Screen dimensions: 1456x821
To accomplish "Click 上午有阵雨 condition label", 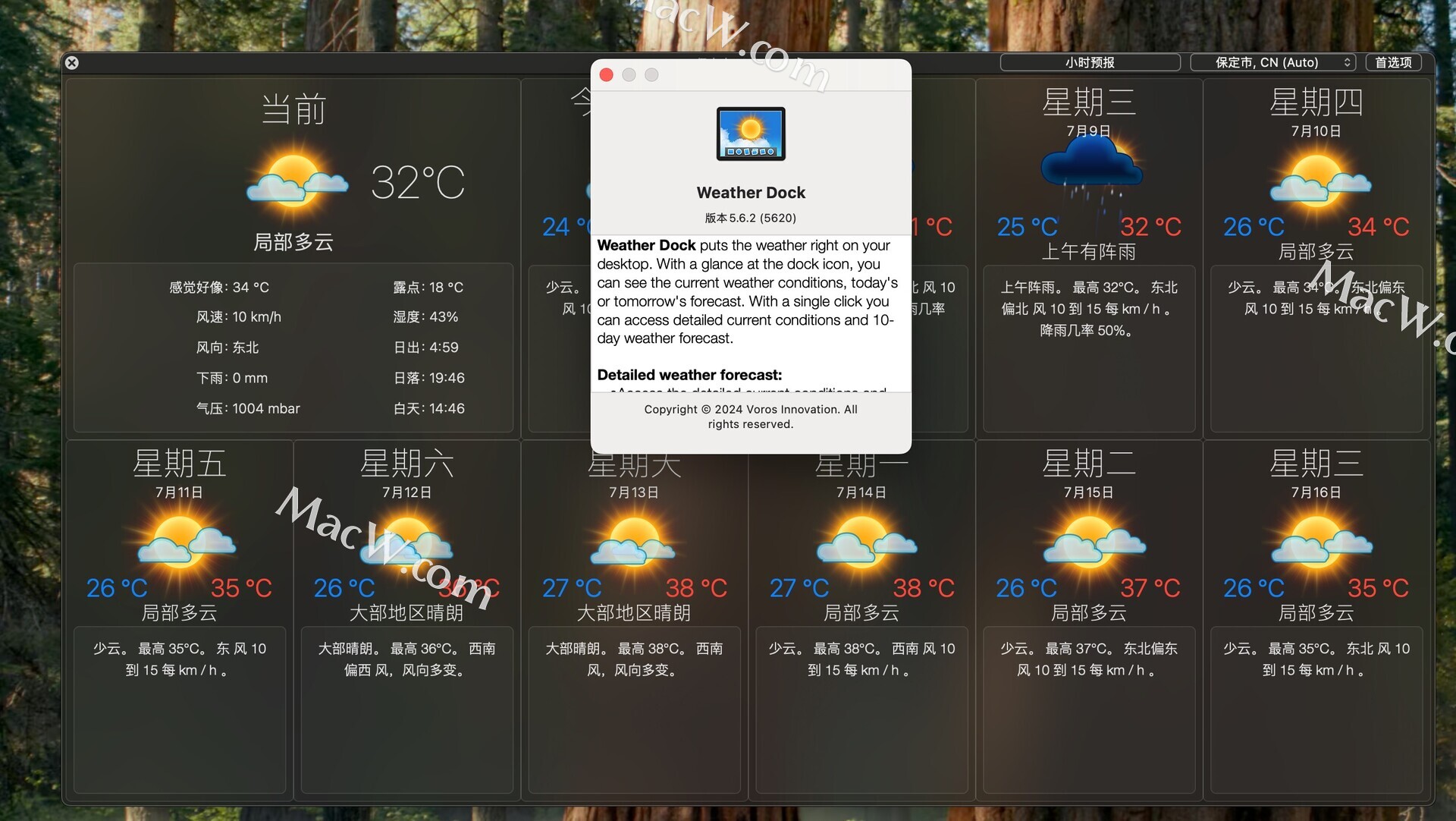I will 1089,251.
